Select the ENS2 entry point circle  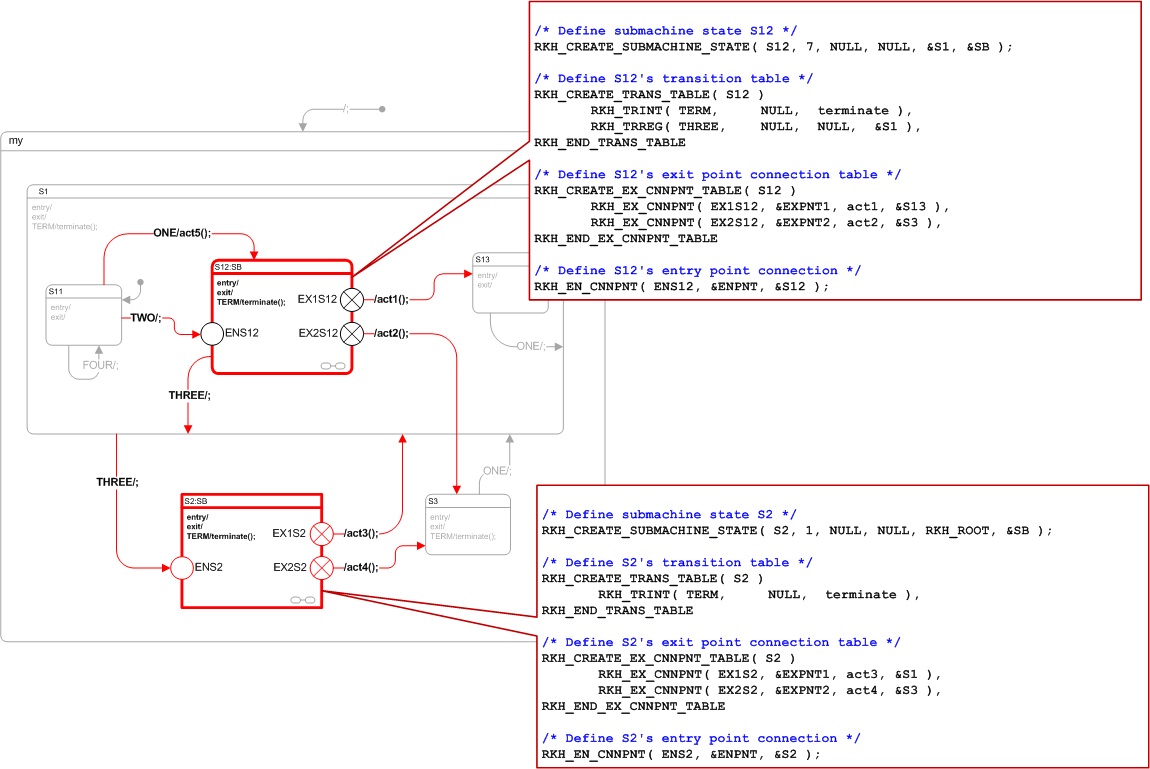coord(181,568)
